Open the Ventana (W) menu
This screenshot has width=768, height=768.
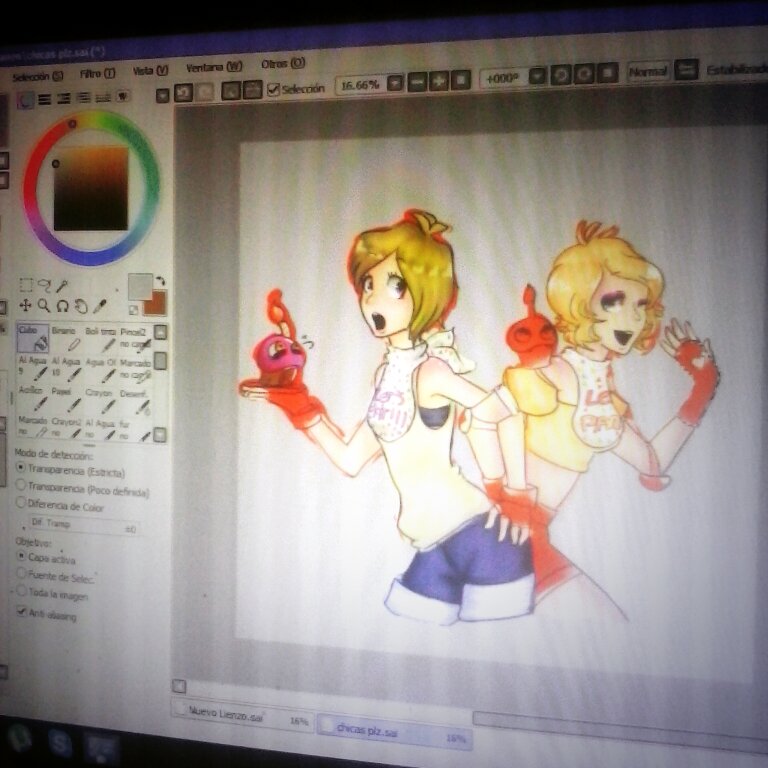pos(214,67)
